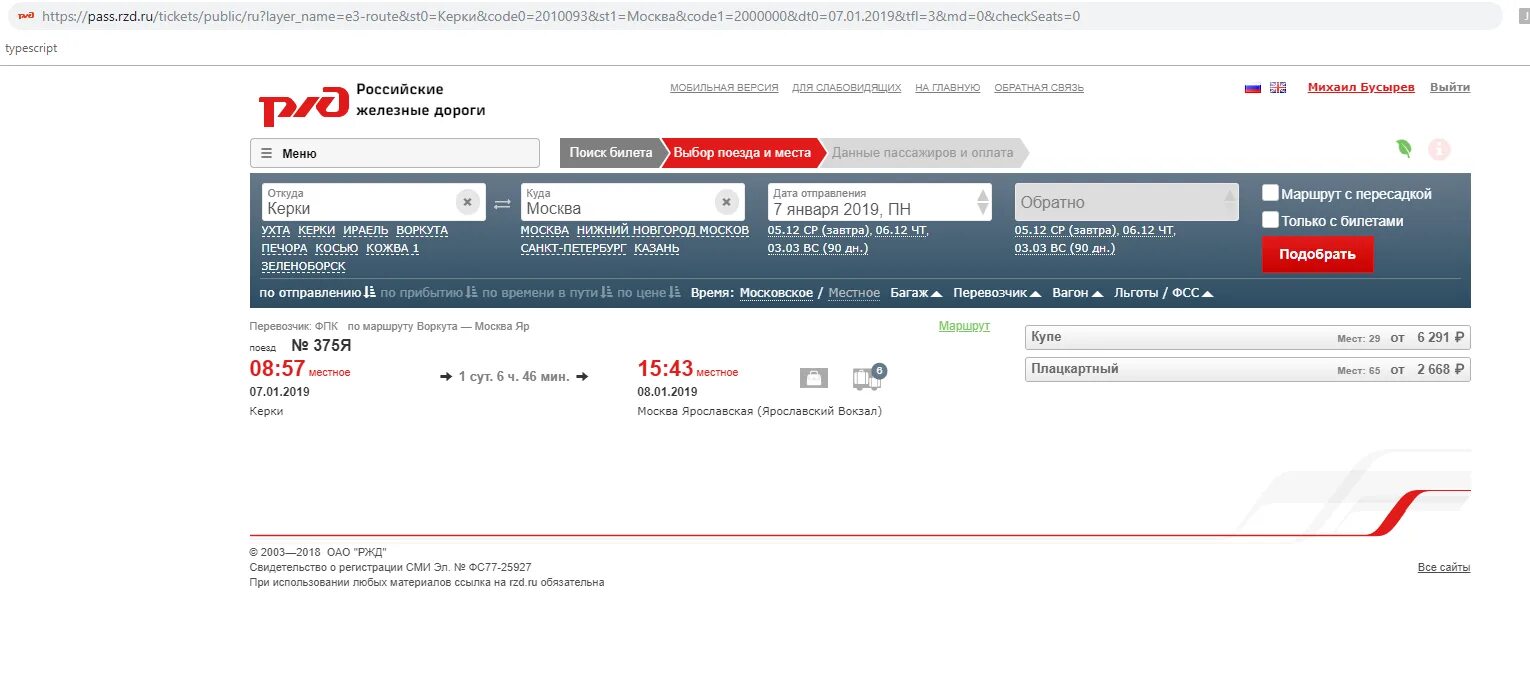Switch time display to Местное
The height and width of the screenshot is (690, 1530).
coord(854,293)
